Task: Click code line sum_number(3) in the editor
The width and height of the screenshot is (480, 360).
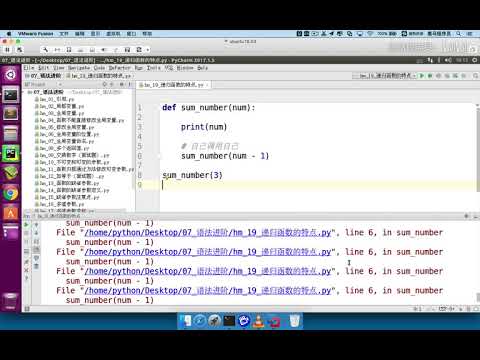Action: pyautogui.click(x=192, y=175)
